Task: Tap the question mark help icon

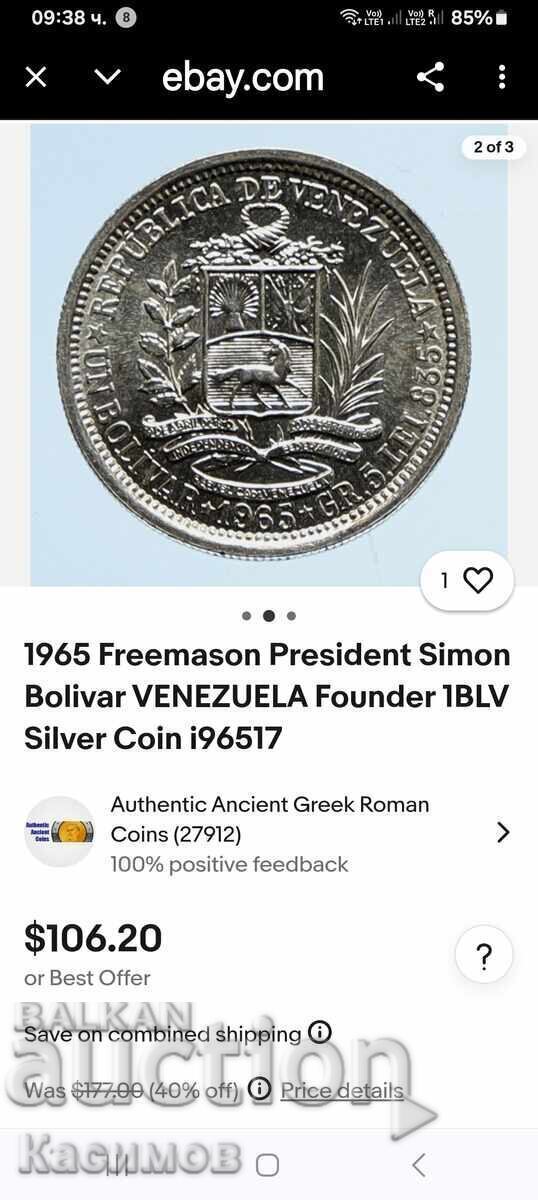Action: [484, 956]
